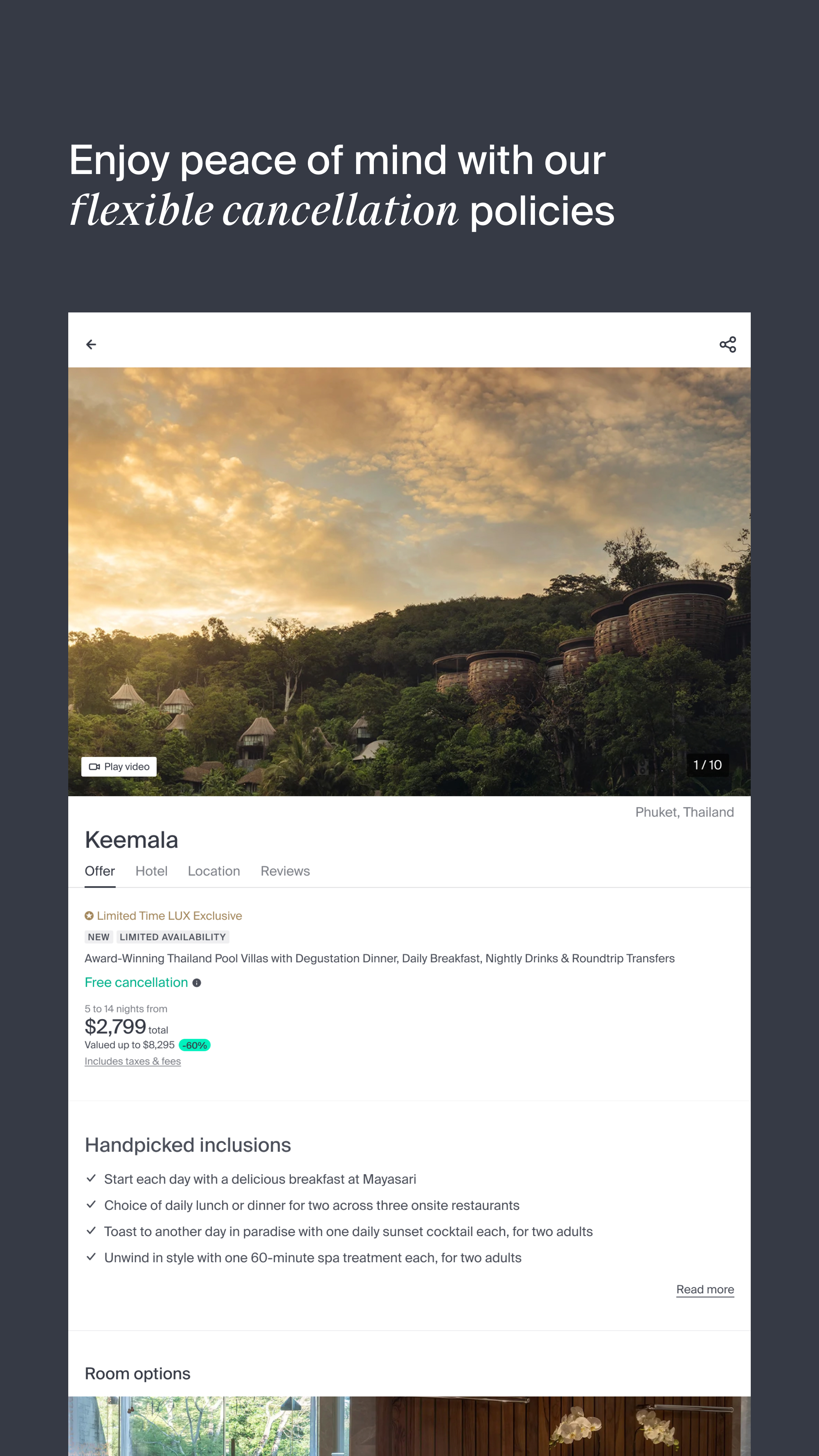Open the Hotel tab
Screen dimensions: 819x1456
pyautogui.click(x=152, y=871)
